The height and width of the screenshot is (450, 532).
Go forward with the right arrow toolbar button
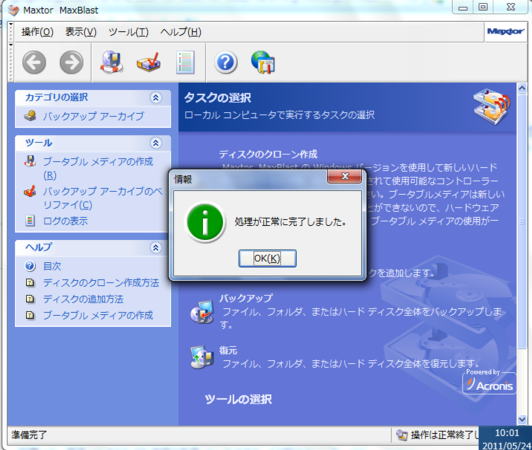pos(71,62)
